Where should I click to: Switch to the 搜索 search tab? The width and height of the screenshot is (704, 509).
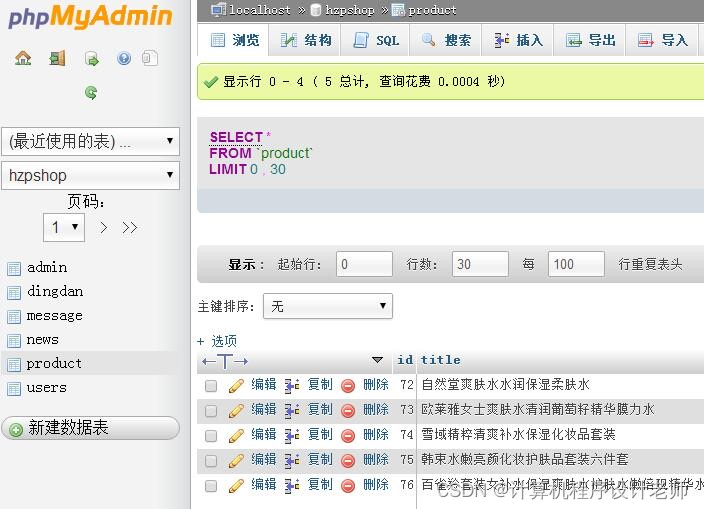(x=445, y=40)
